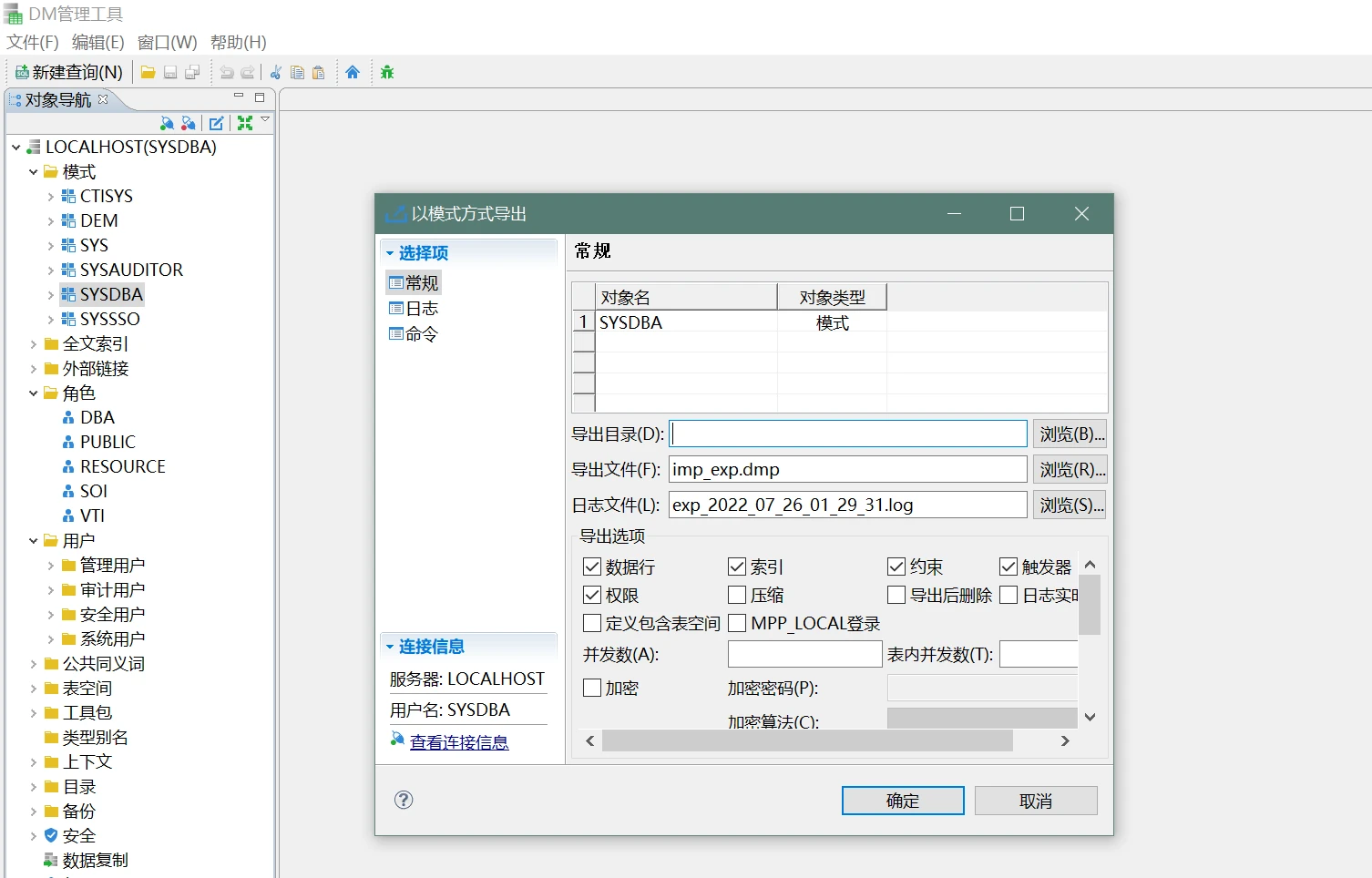Click the 导出目录 input field
The height and width of the screenshot is (878, 1372).
(x=847, y=434)
